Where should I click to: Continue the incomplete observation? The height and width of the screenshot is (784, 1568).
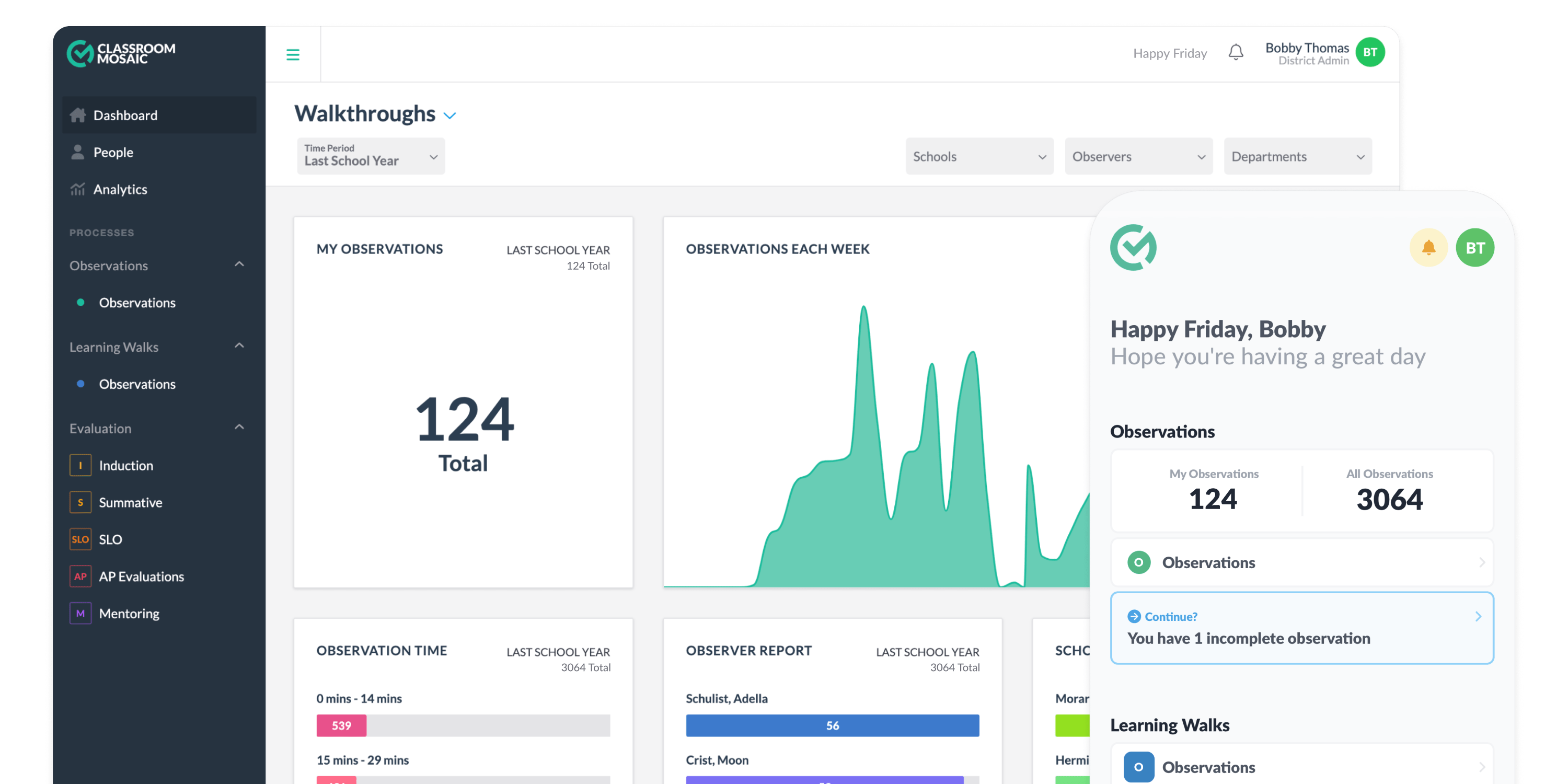point(1301,628)
